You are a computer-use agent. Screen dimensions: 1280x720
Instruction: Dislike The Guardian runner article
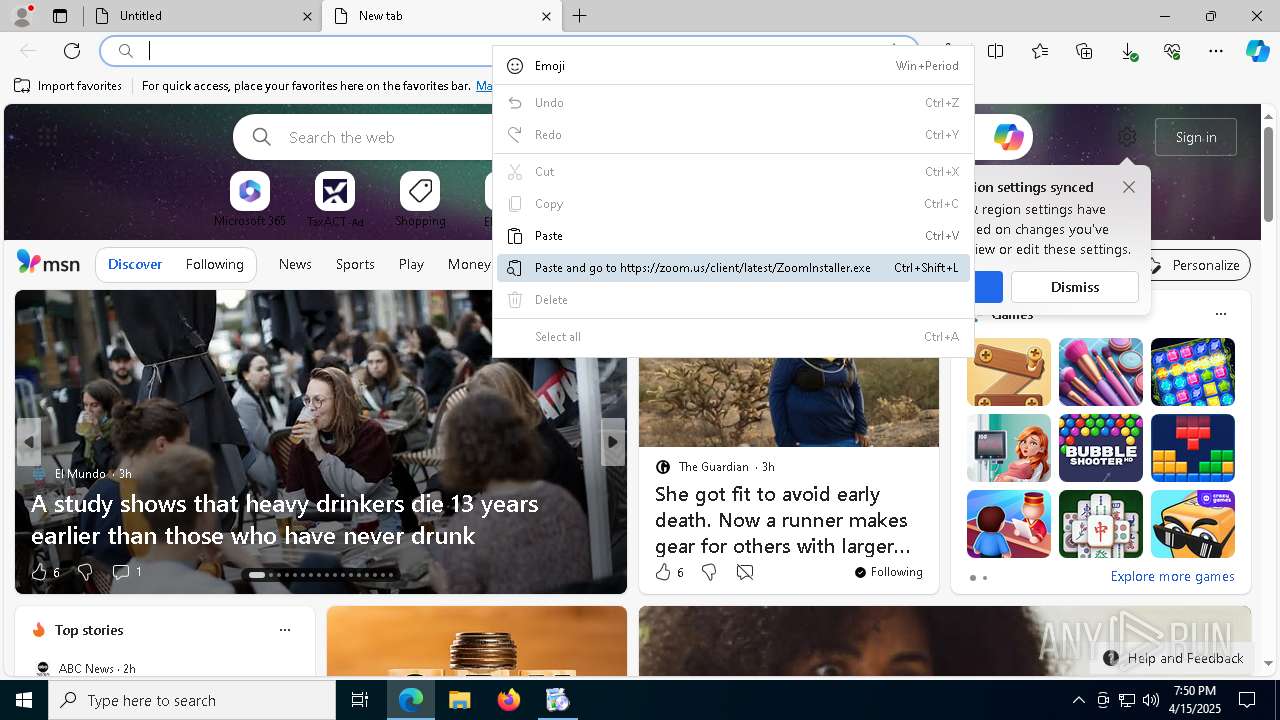click(709, 572)
